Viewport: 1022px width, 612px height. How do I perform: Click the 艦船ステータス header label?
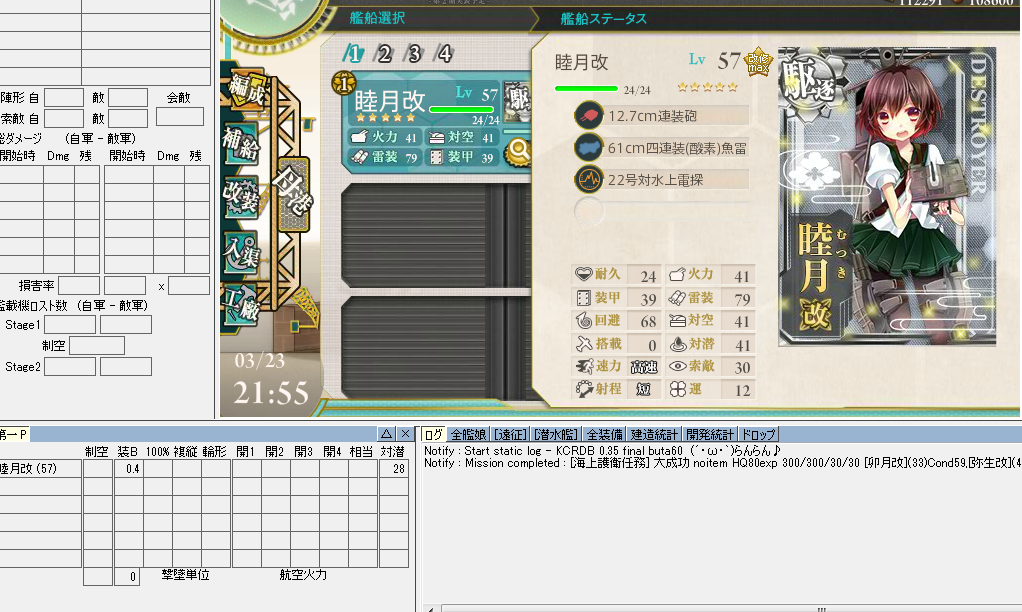pyautogui.click(x=604, y=19)
